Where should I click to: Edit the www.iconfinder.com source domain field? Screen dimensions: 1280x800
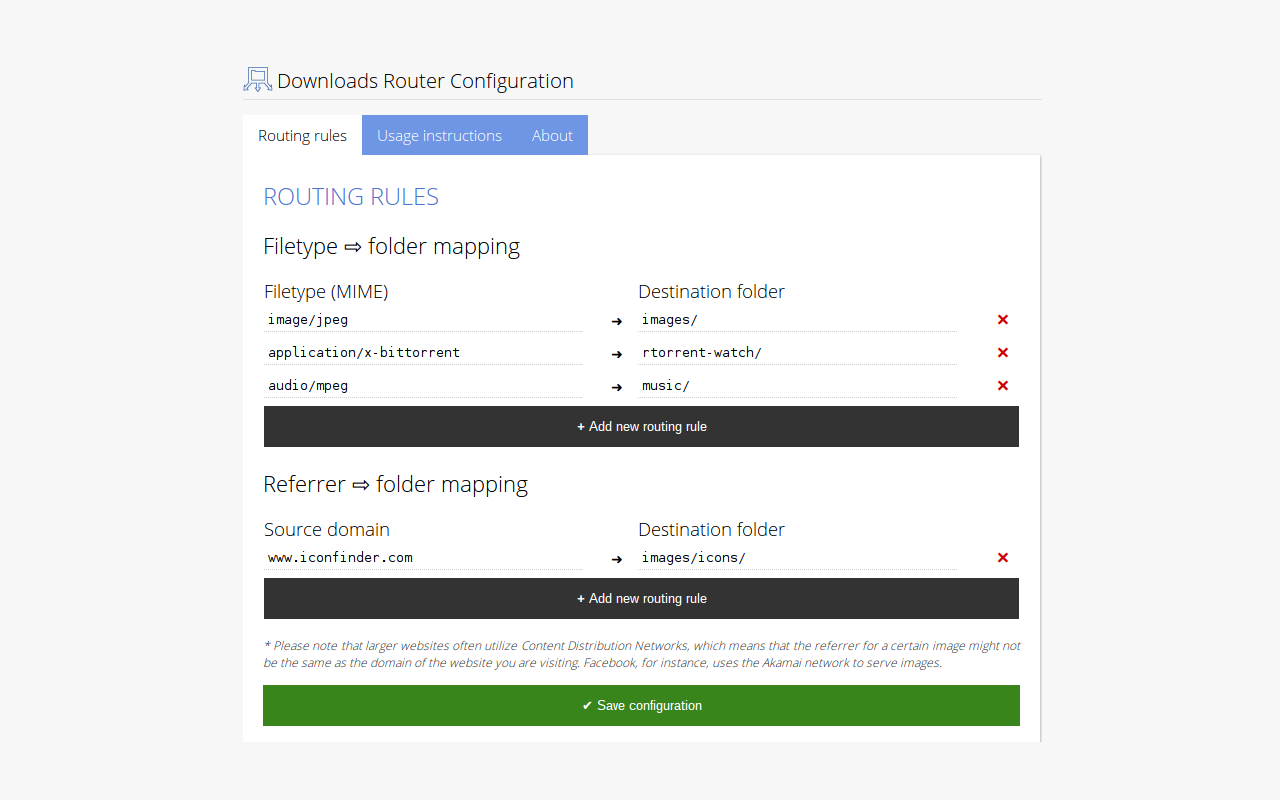[422, 557]
